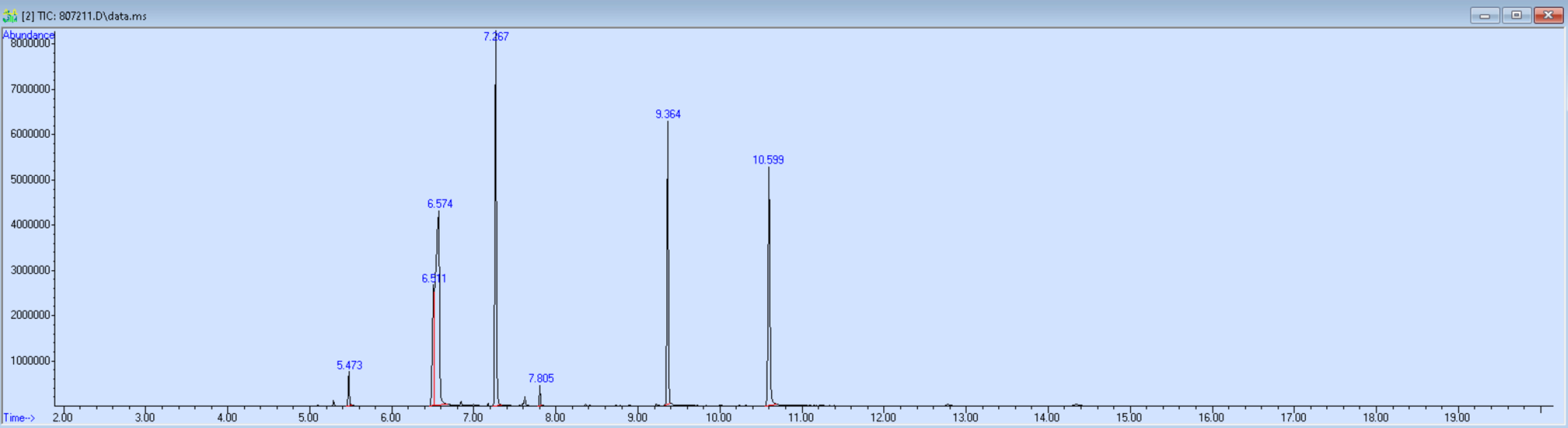Click the 5000000 abundance axis value
The width and height of the screenshot is (1568, 428).
click(30, 180)
